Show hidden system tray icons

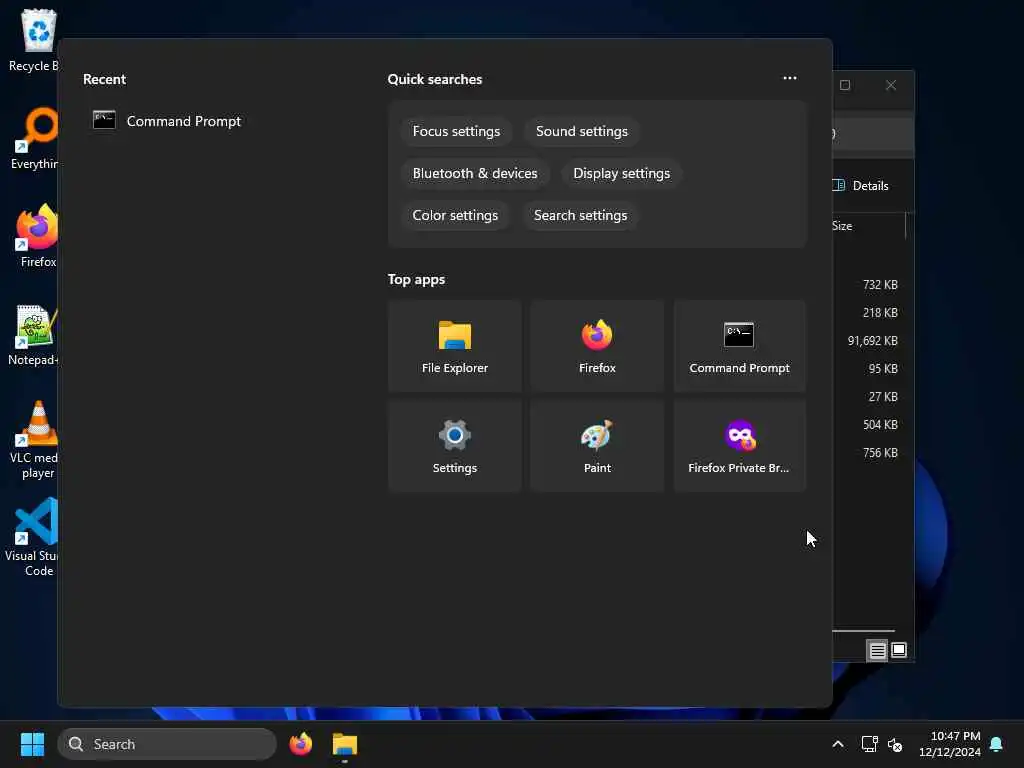click(x=838, y=744)
